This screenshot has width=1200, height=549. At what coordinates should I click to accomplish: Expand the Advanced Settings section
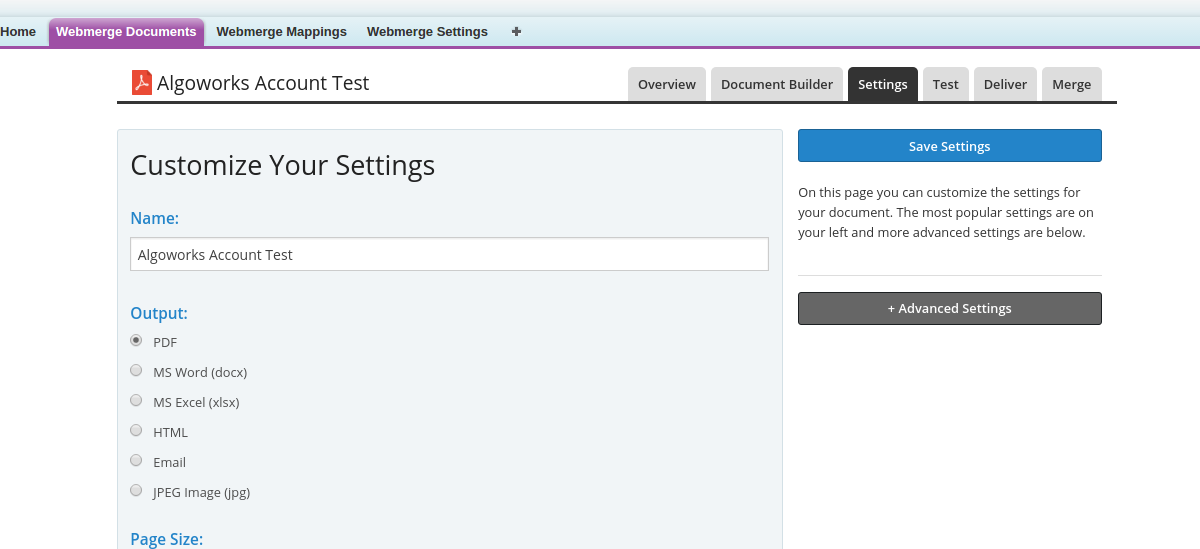(x=949, y=309)
